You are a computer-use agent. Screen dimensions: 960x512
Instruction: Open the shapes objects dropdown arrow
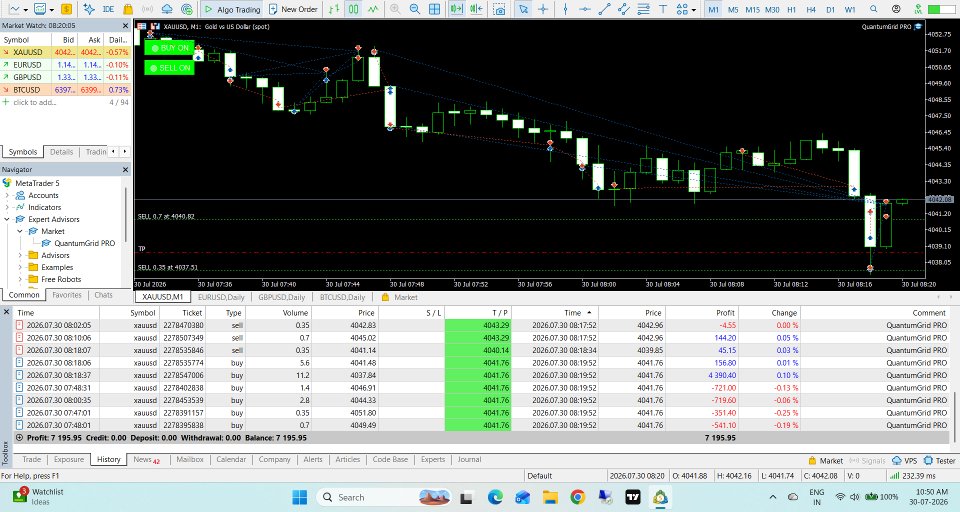click(694, 9)
